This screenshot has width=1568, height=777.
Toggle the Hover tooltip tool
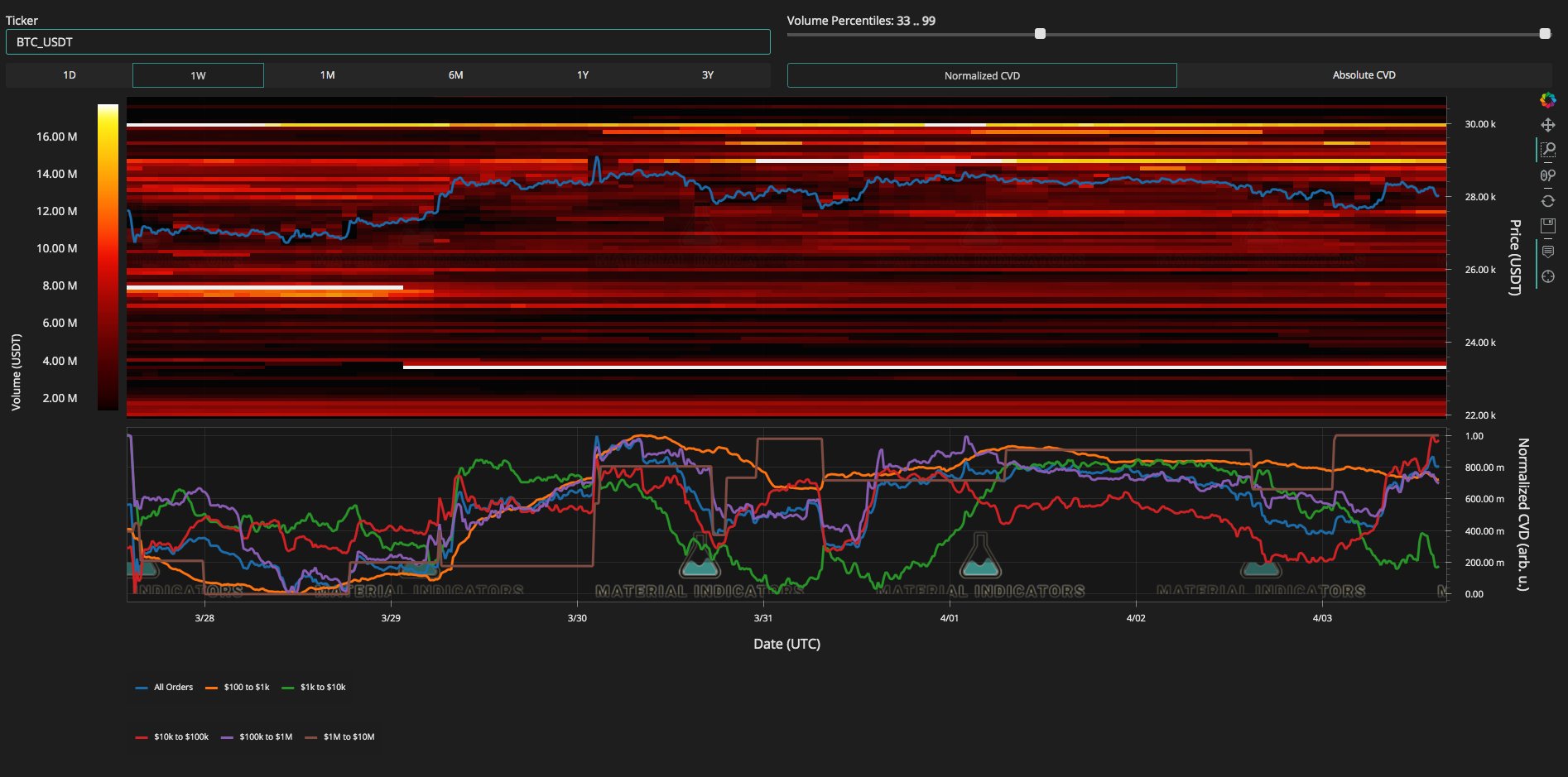pyautogui.click(x=1547, y=252)
